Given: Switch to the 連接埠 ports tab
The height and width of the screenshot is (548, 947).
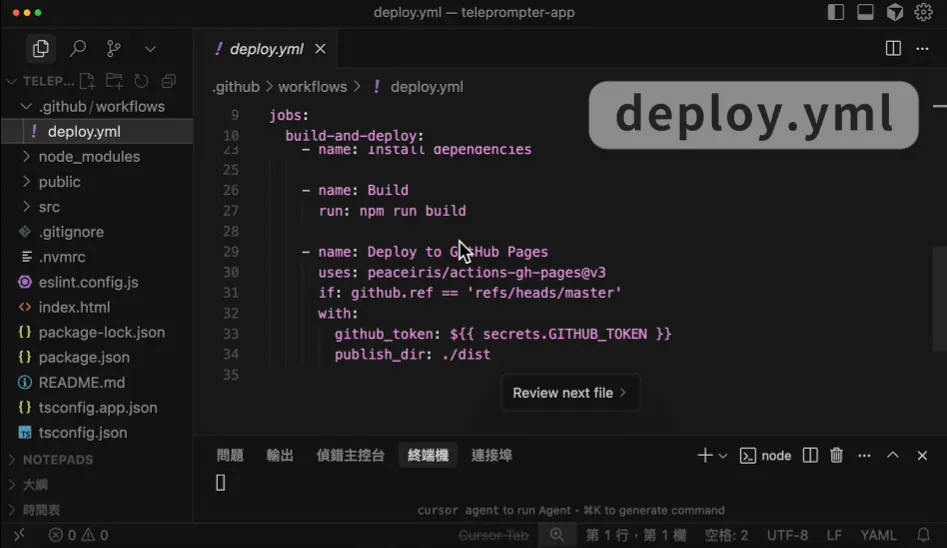Looking at the screenshot, I should point(492,456).
